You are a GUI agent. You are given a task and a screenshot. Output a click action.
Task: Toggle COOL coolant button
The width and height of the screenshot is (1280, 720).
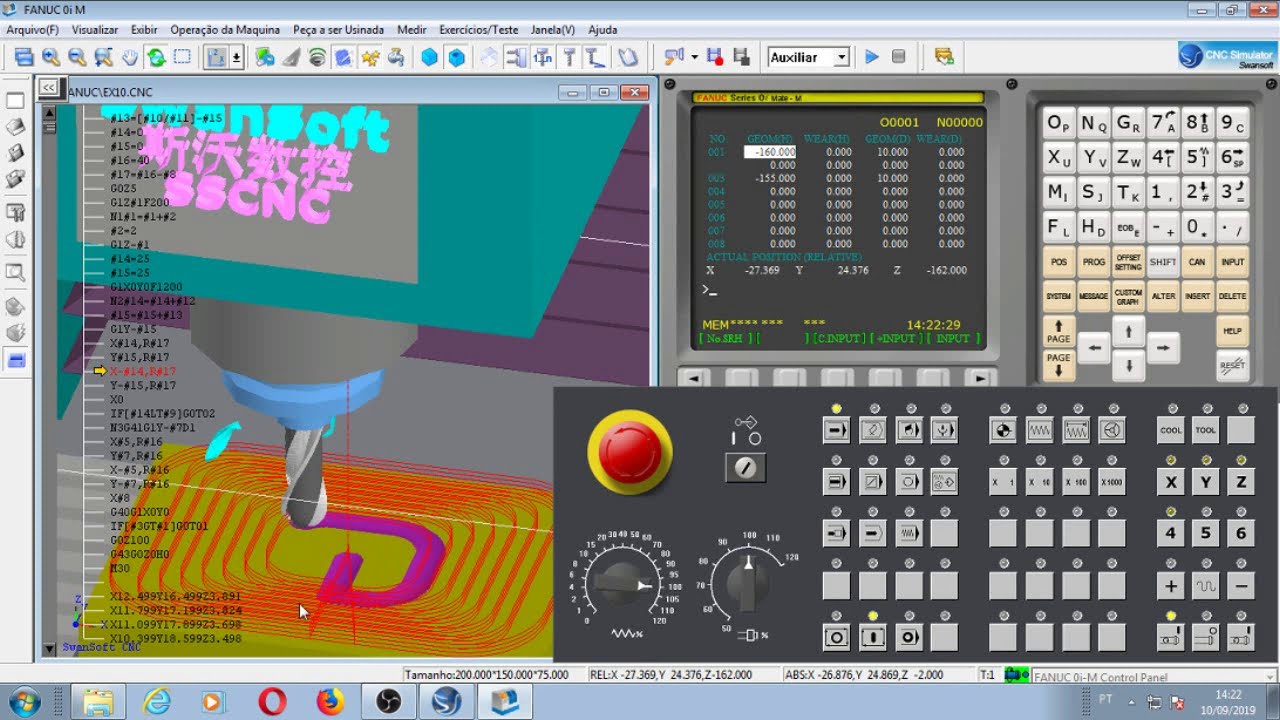pos(1170,431)
